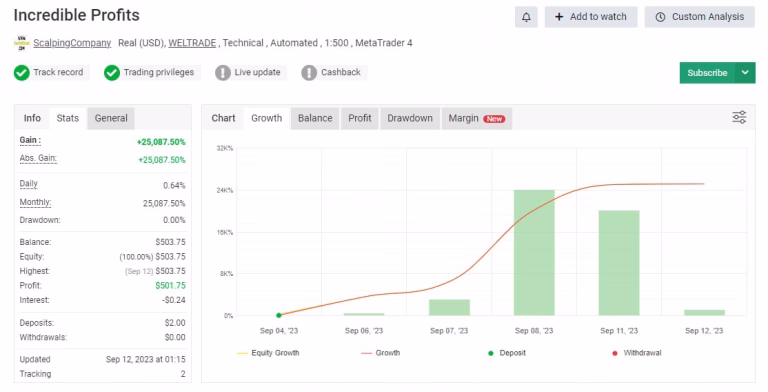768x392 pixels.
Task: Toggle the Growth legend series
Action: pos(381,353)
